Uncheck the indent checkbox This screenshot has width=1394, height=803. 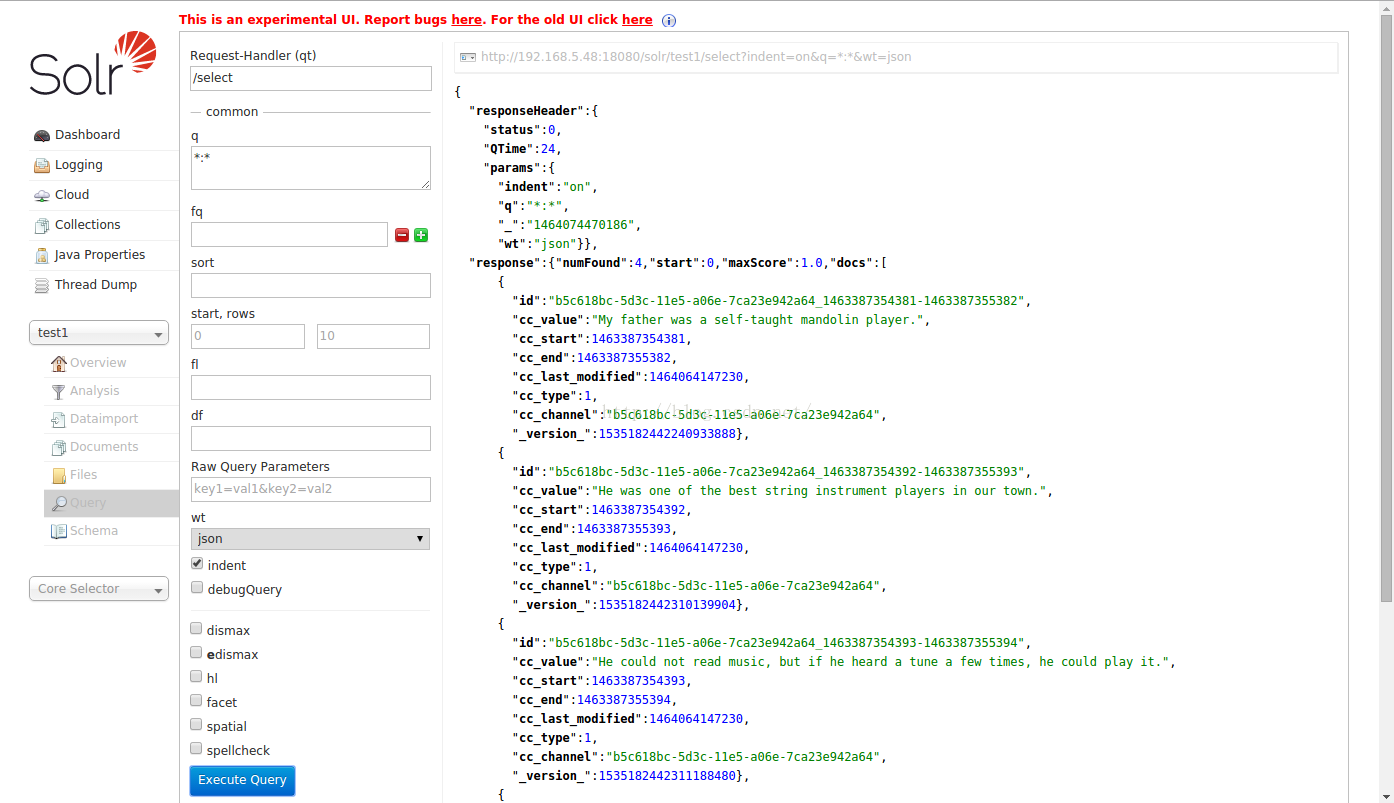click(197, 564)
